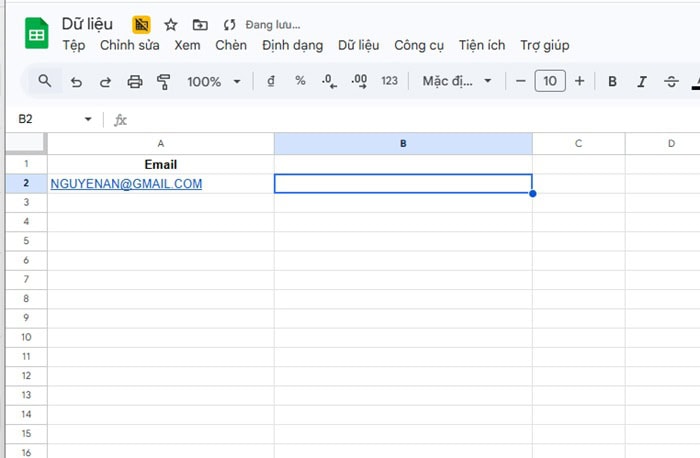Click the move to folder icon

pyautogui.click(x=200, y=24)
